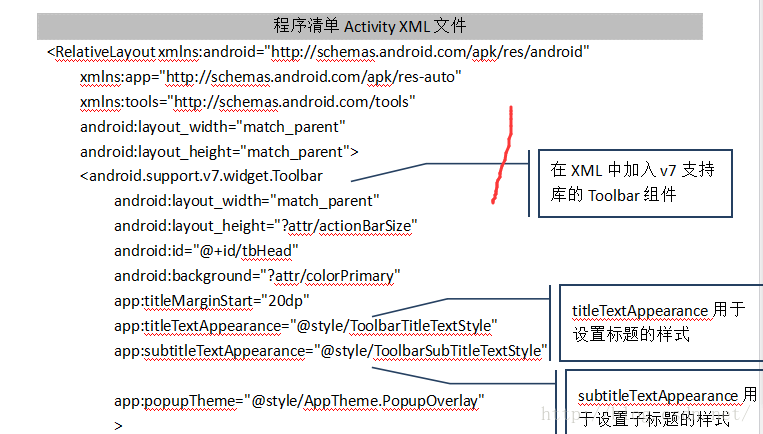
Task: Click the android:background="?attr/colorPrimary" line
Action: point(257,276)
